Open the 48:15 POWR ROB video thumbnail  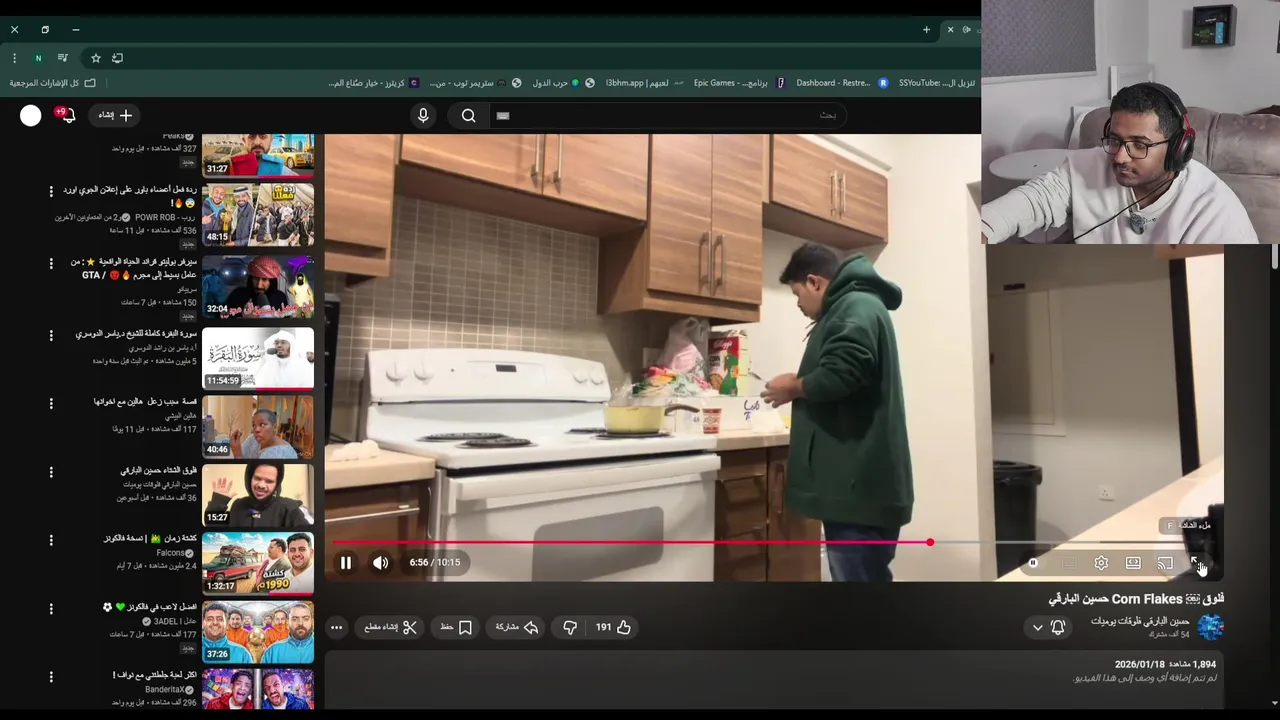[258, 215]
